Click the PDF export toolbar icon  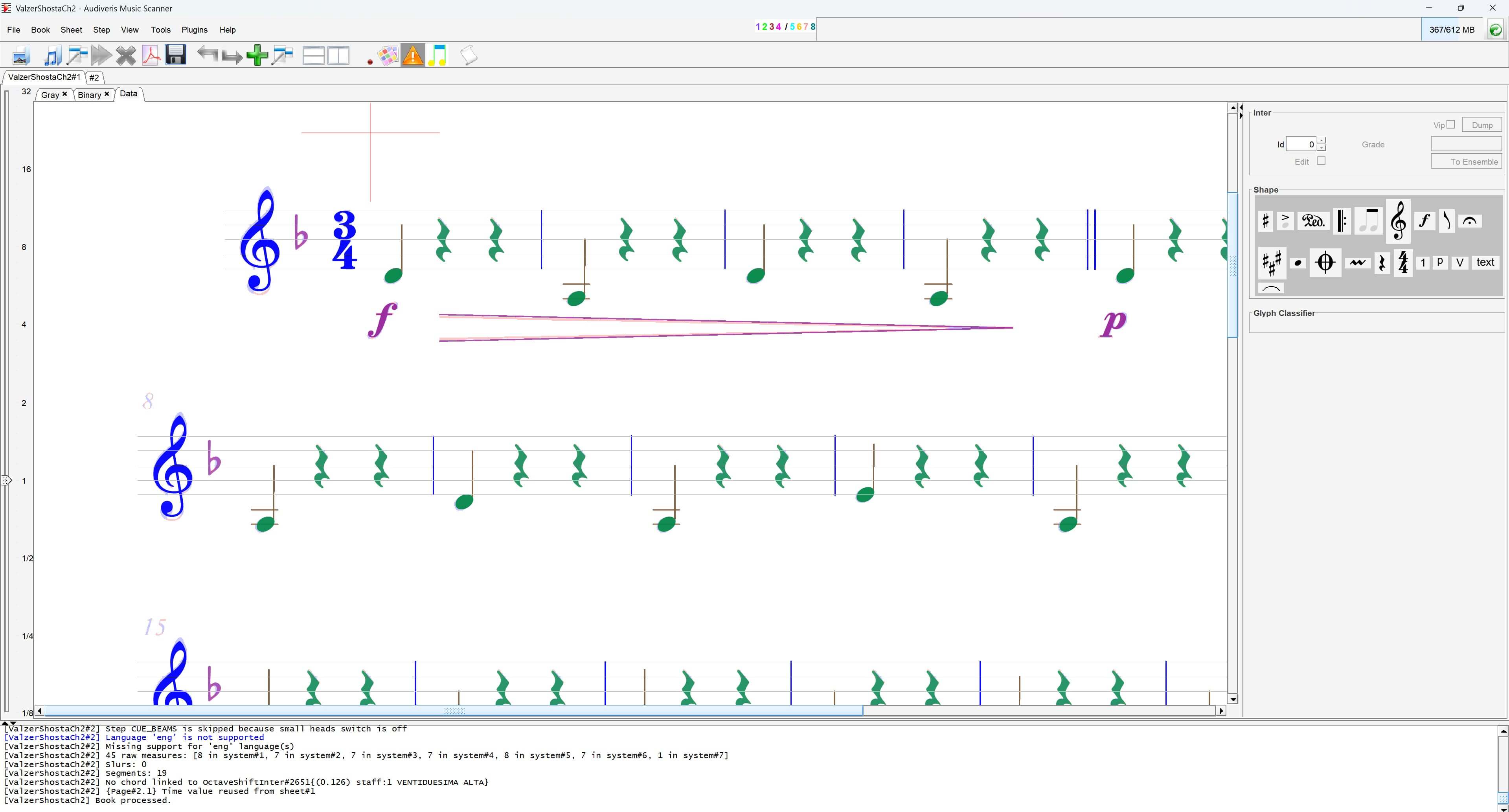pos(151,56)
